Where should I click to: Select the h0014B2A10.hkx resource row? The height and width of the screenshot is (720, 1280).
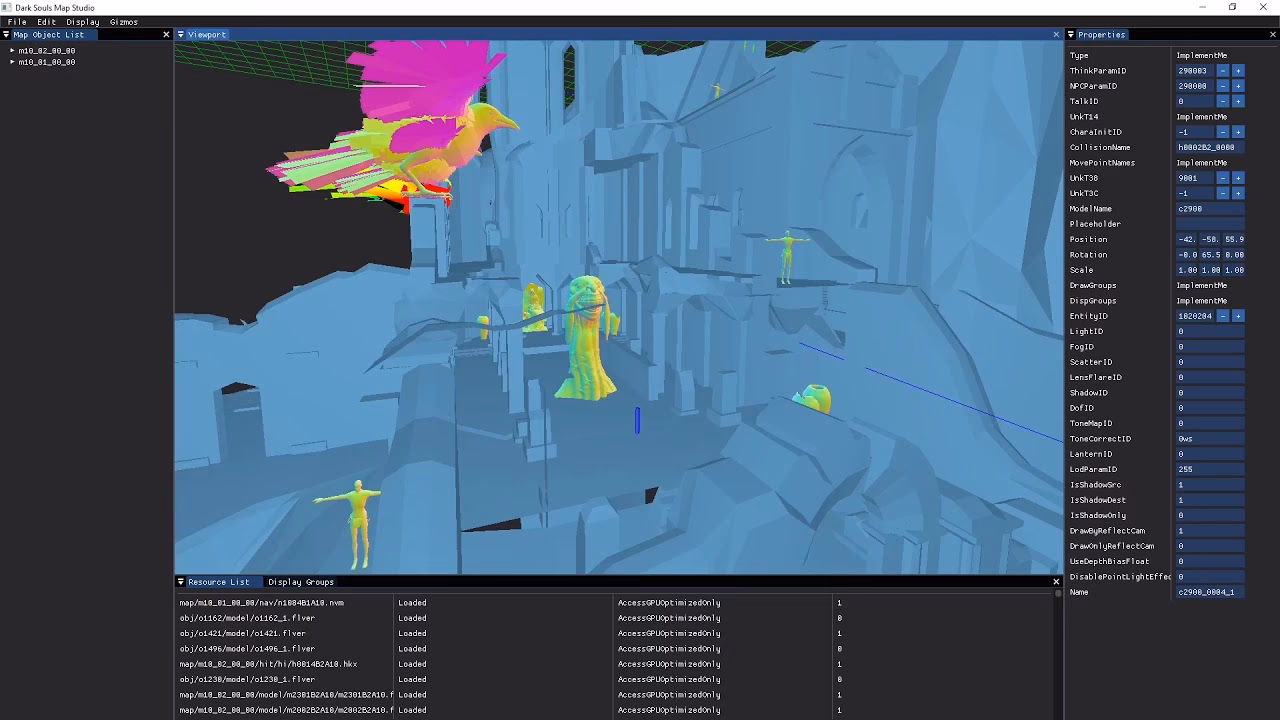click(x=614, y=664)
